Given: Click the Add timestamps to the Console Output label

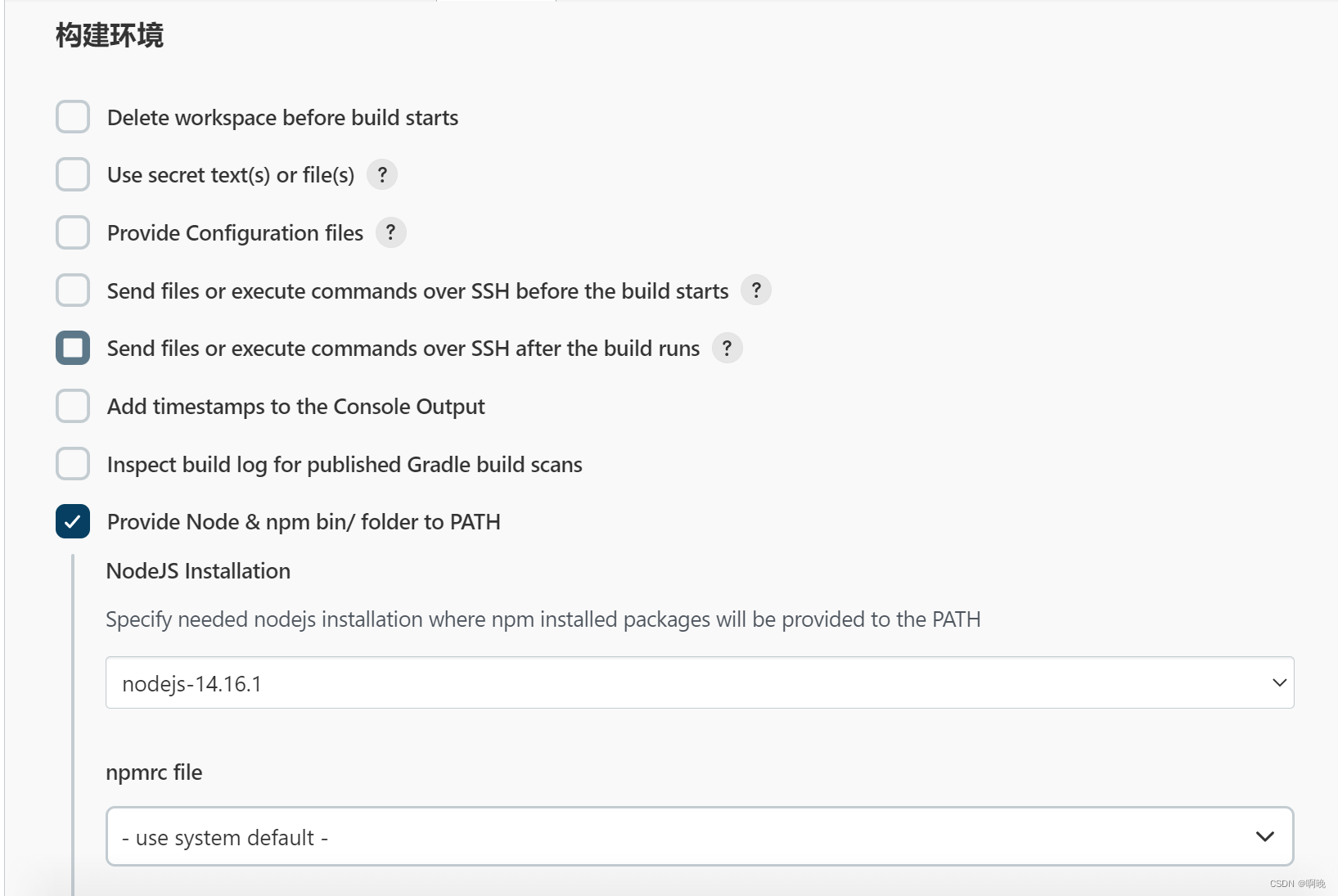Looking at the screenshot, I should coord(295,407).
